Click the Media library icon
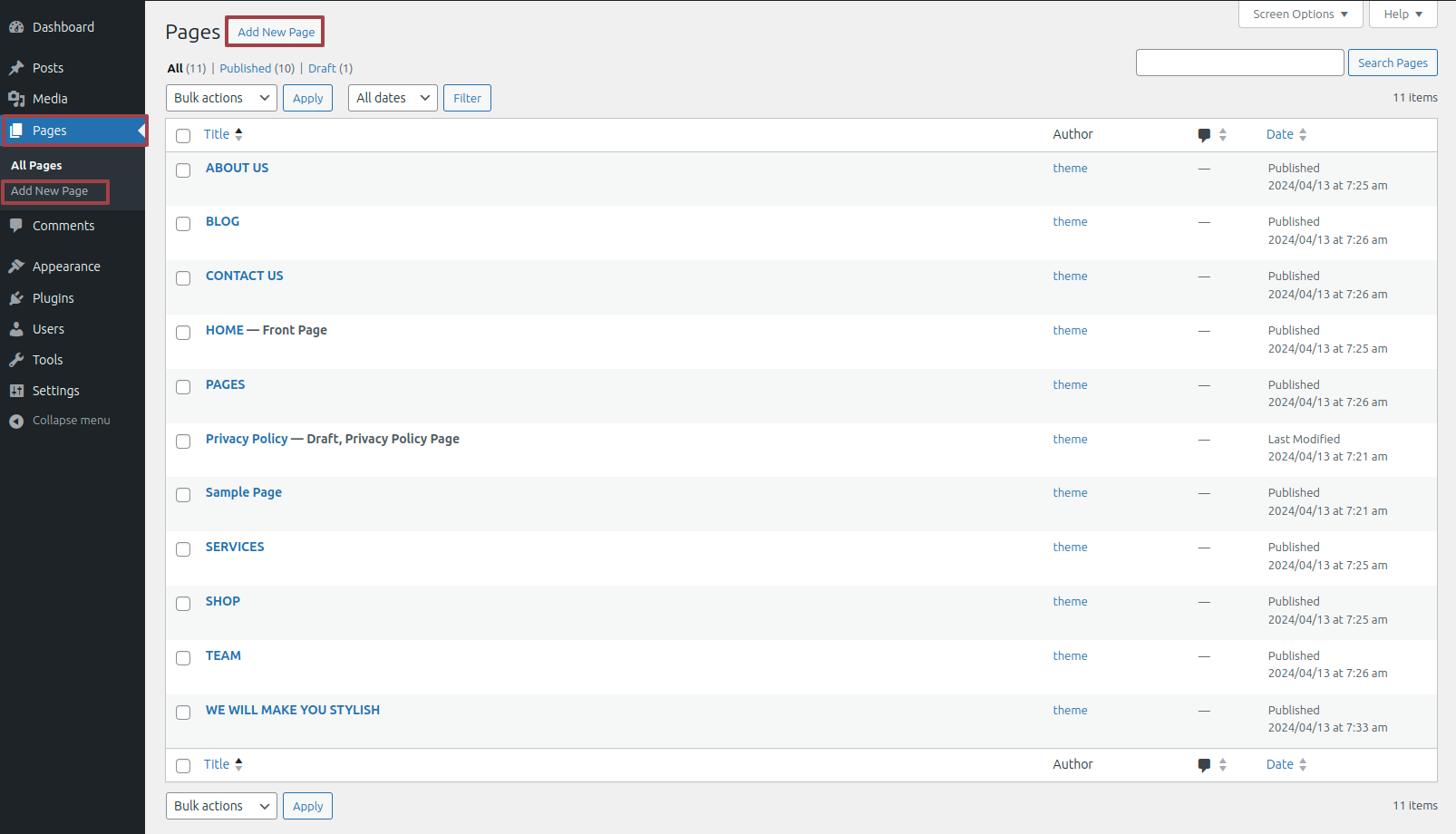The width and height of the screenshot is (1456, 834). click(x=16, y=99)
